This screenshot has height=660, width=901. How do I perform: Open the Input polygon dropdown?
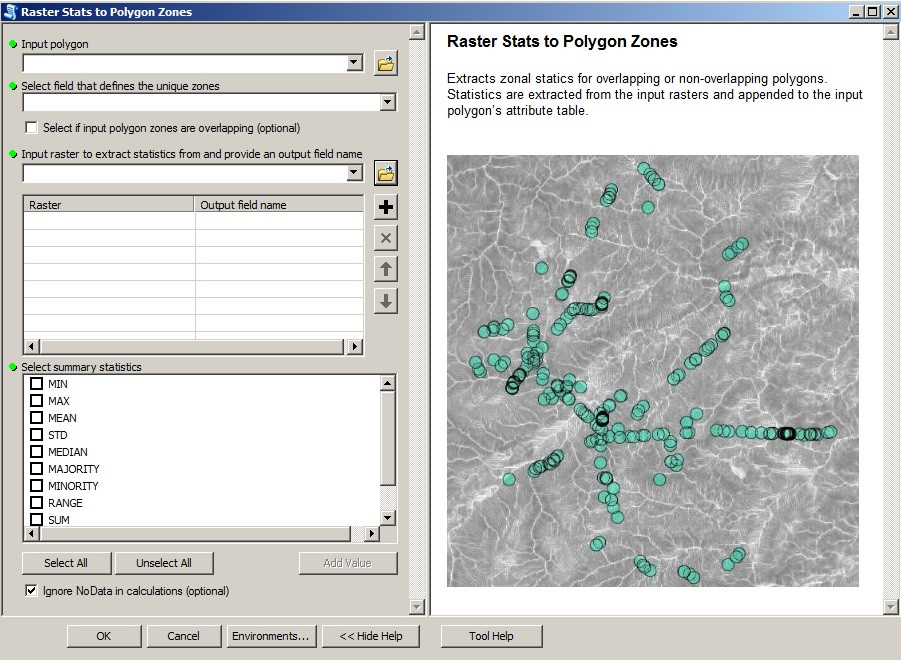pos(355,63)
